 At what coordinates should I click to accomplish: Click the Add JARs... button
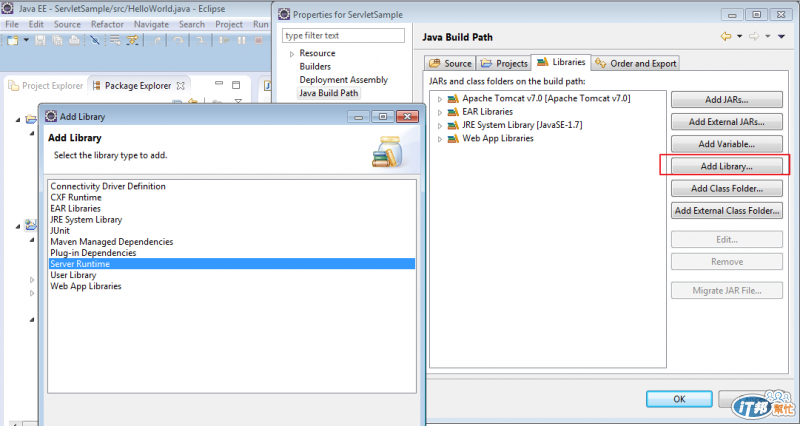[727, 99]
